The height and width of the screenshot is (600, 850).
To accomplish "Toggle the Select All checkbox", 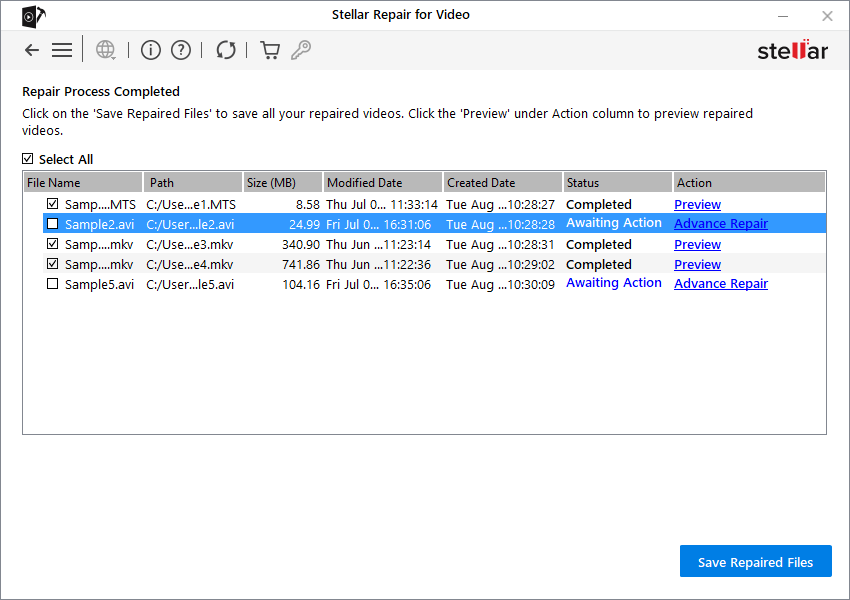I will (x=28, y=159).
